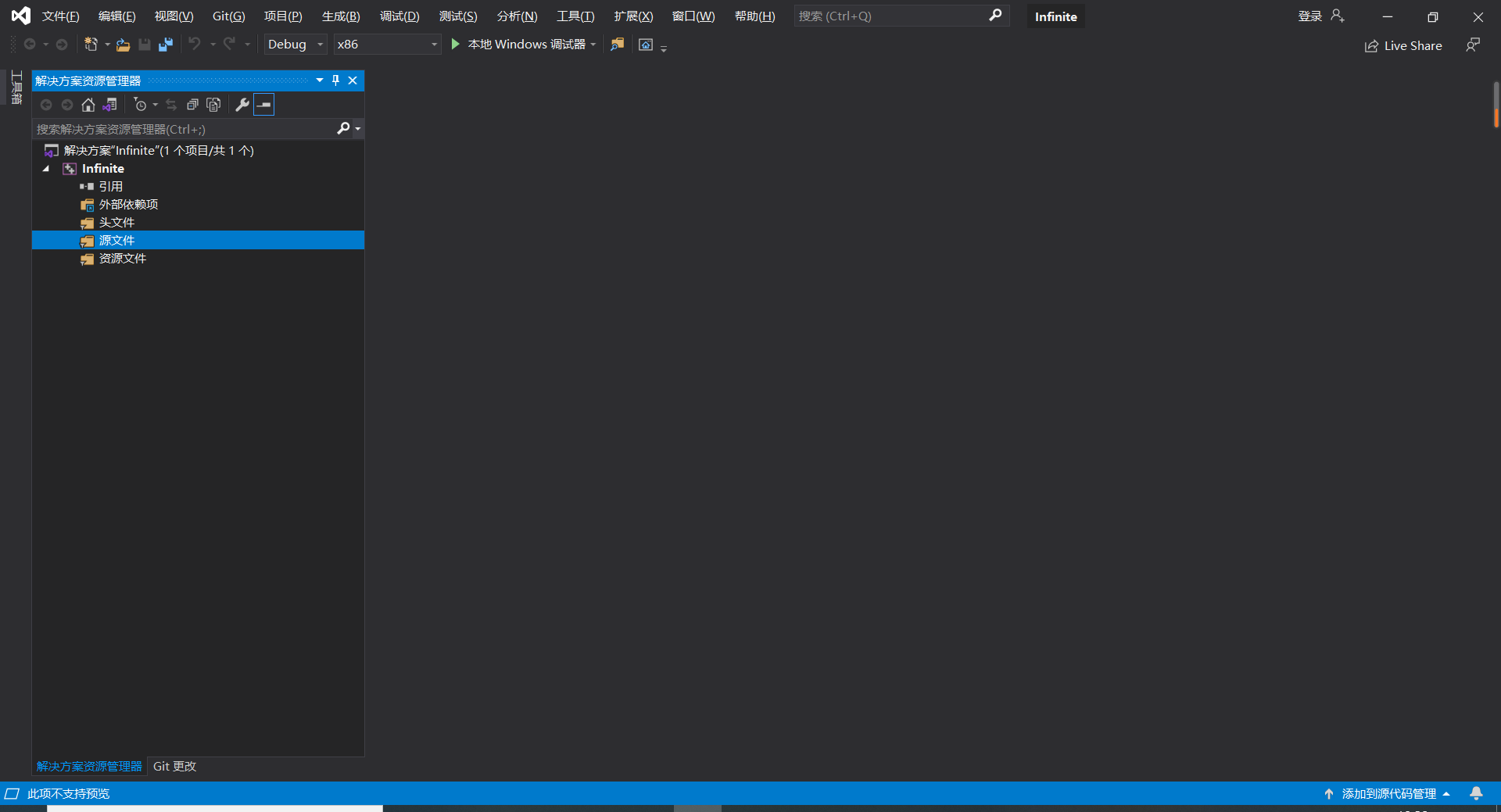Click the Pending Changes Filter clock icon

click(x=140, y=105)
